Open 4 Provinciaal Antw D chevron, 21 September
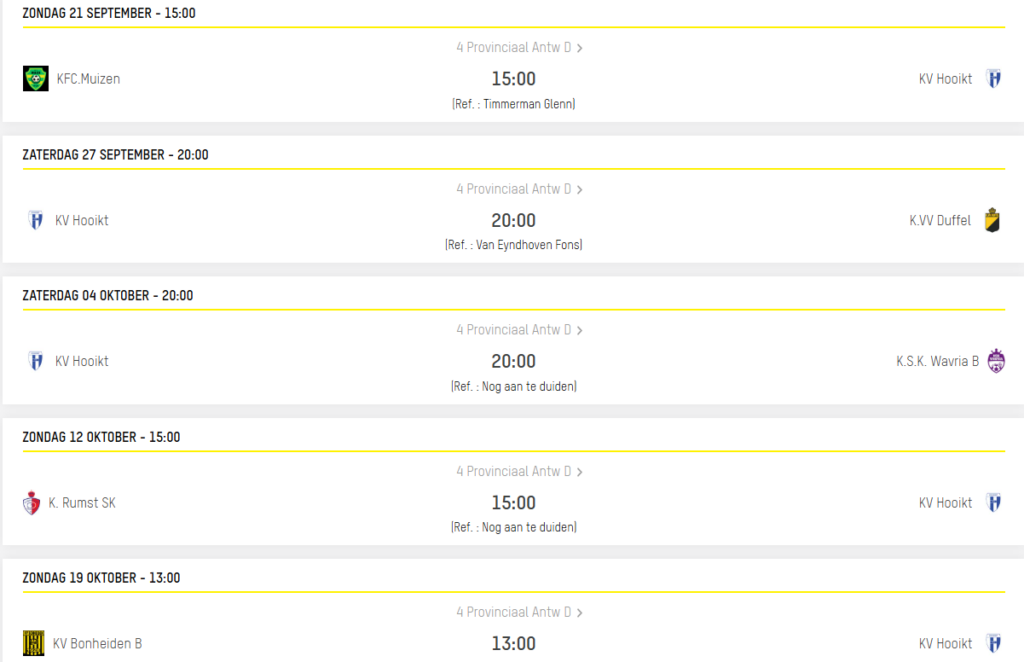The image size is (1024, 662). tap(579, 48)
